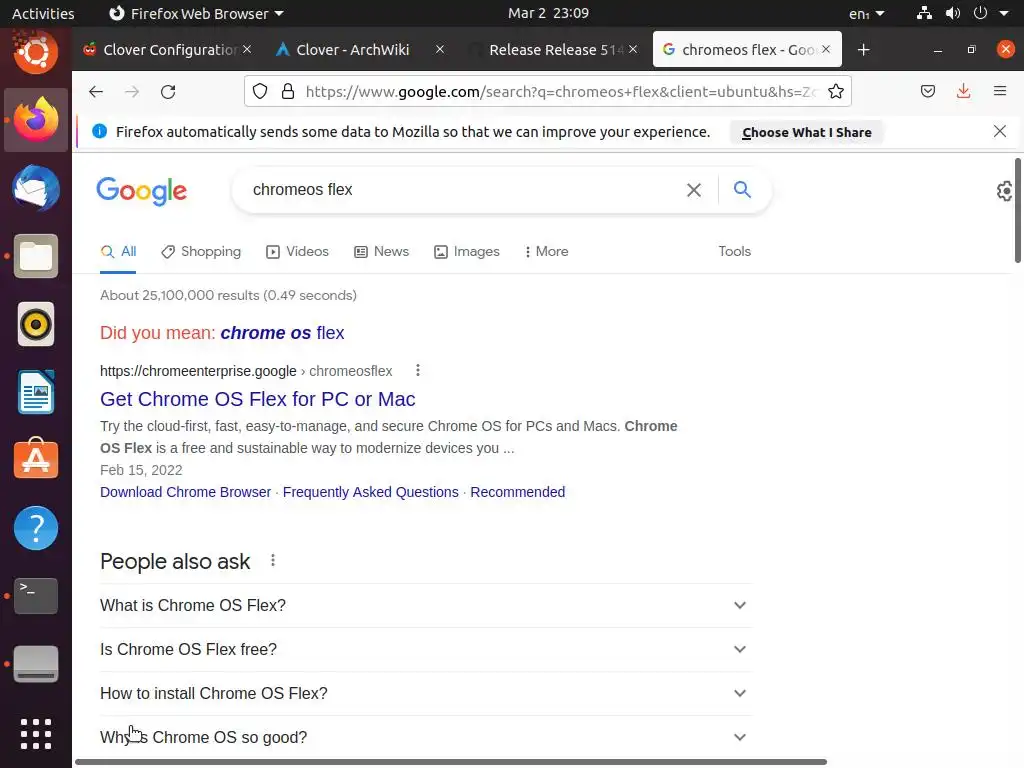Select the Videos results tab

(297, 251)
